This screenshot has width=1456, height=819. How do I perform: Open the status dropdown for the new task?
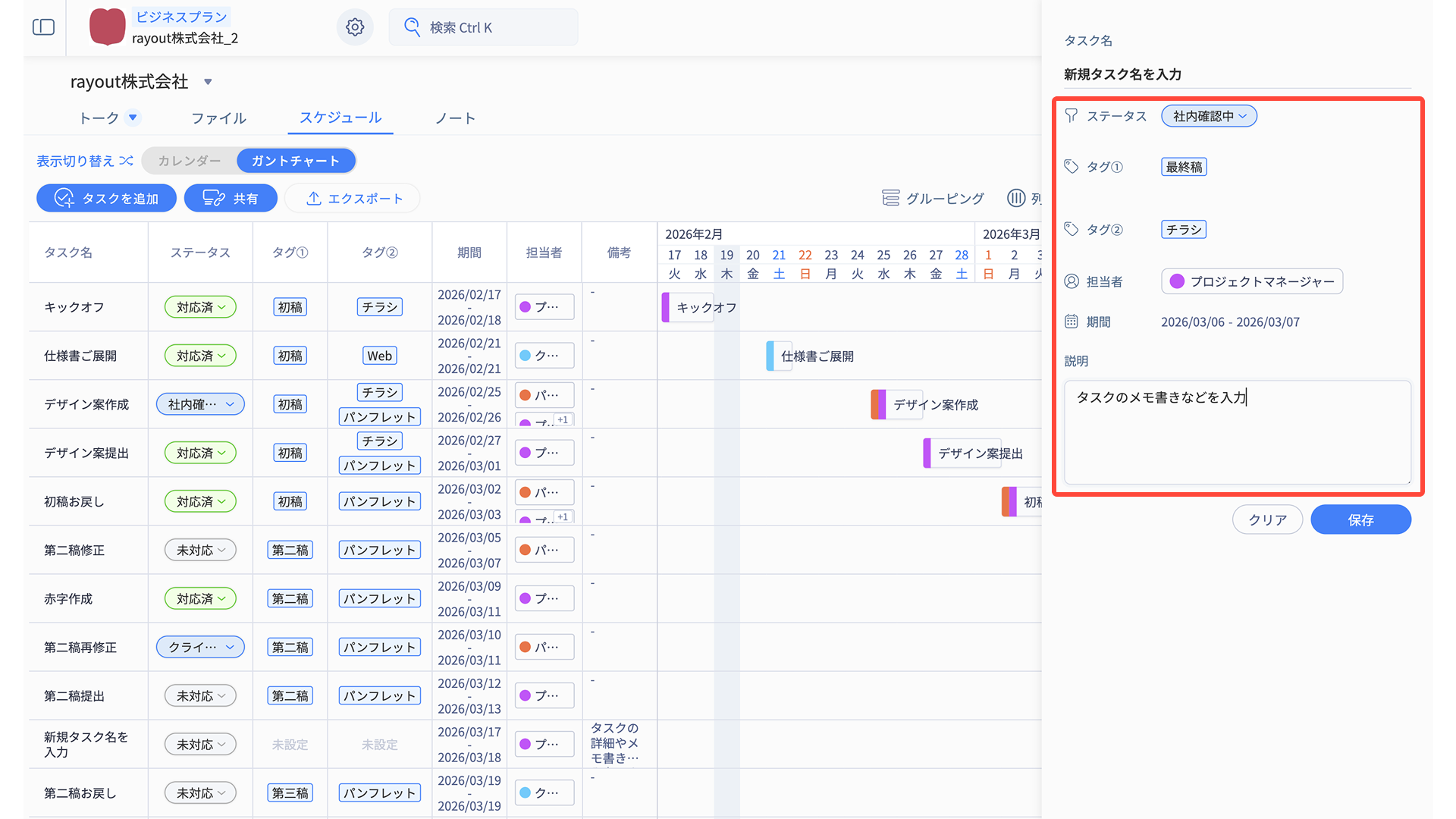(x=1209, y=116)
